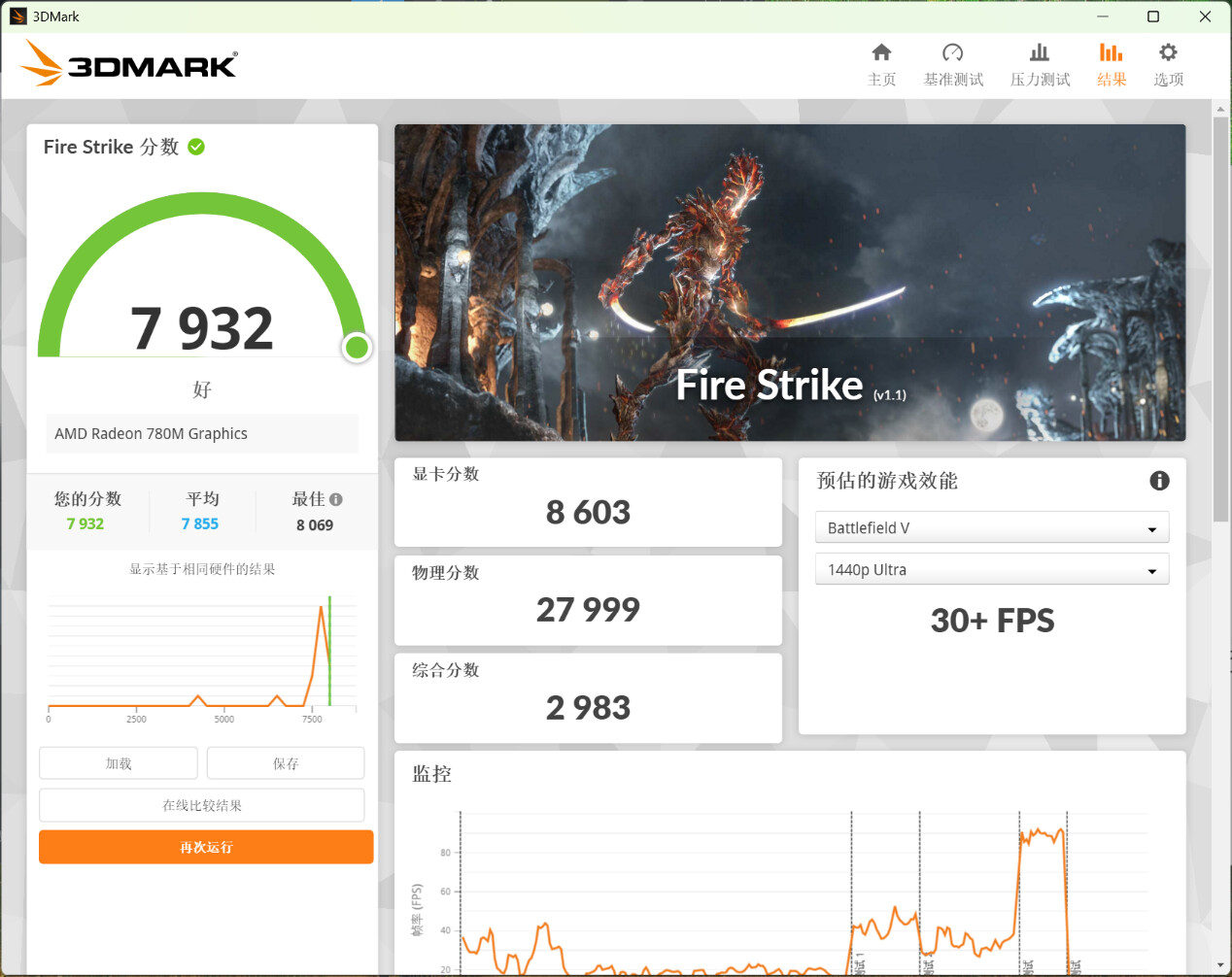The image size is (1232, 977).
Task: Click Compare Result Online (在线比较结果) button
Action: (202, 805)
